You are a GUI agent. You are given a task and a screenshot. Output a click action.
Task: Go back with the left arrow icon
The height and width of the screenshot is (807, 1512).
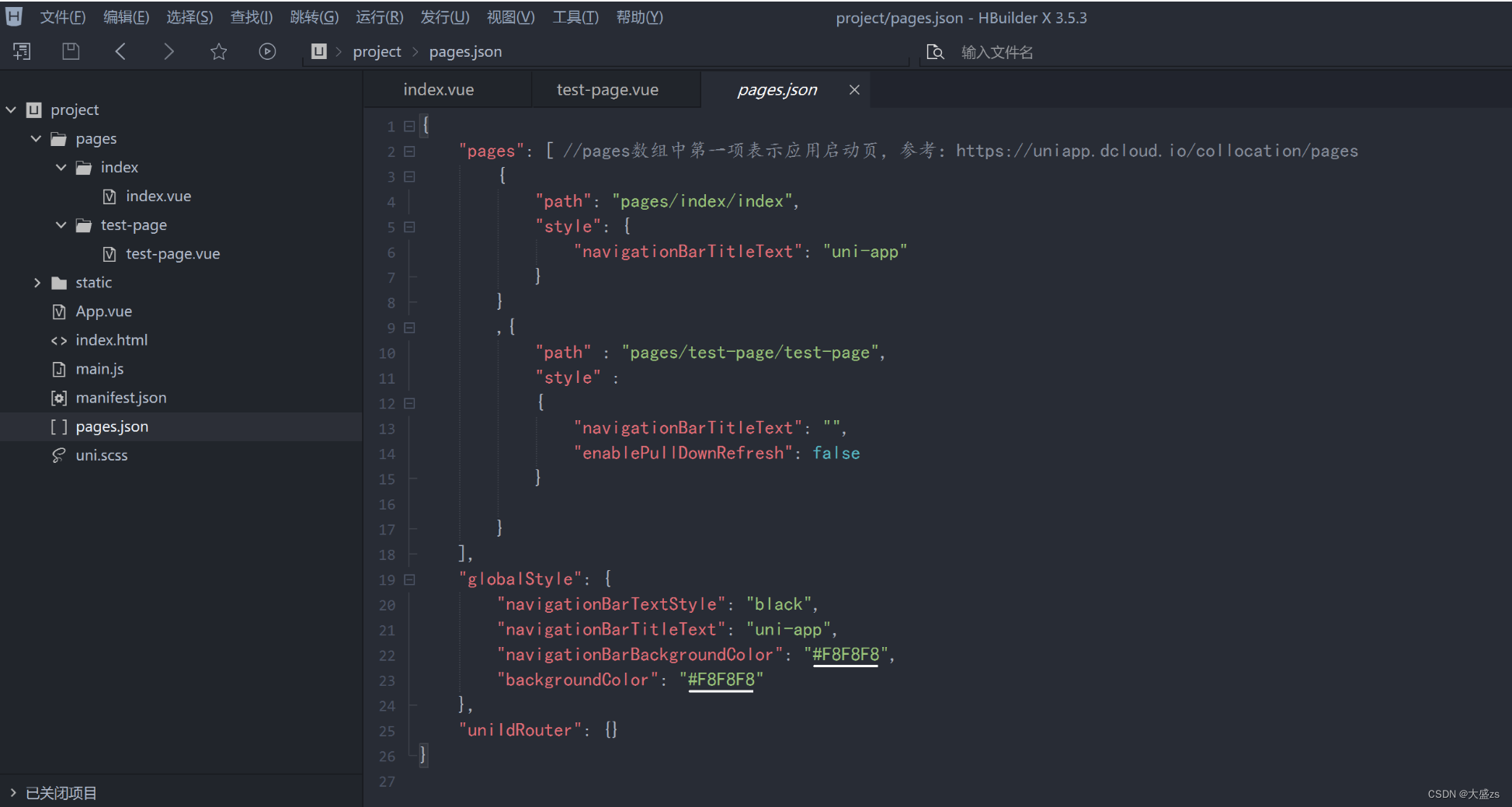coord(120,51)
